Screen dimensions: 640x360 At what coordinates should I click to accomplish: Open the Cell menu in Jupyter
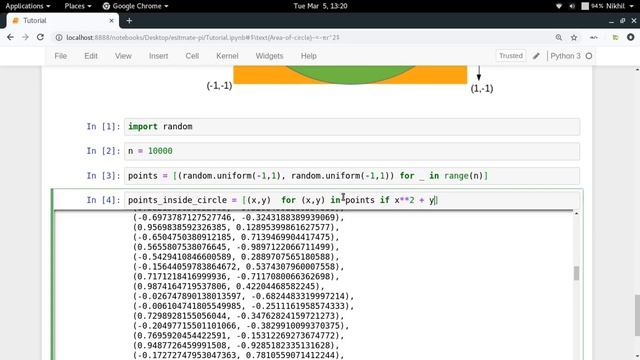click(192, 56)
